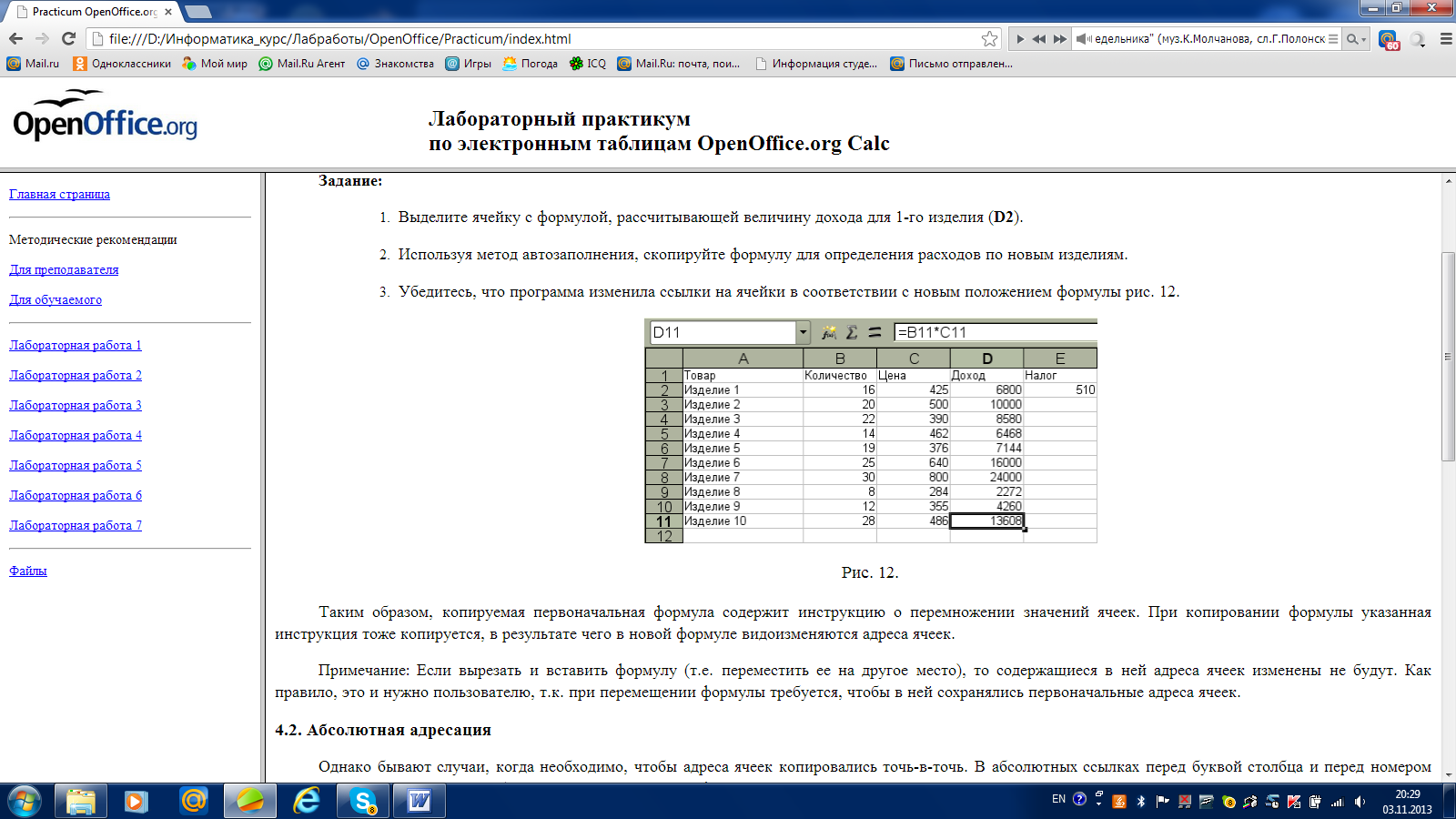Open Skype from the taskbar

363,801
